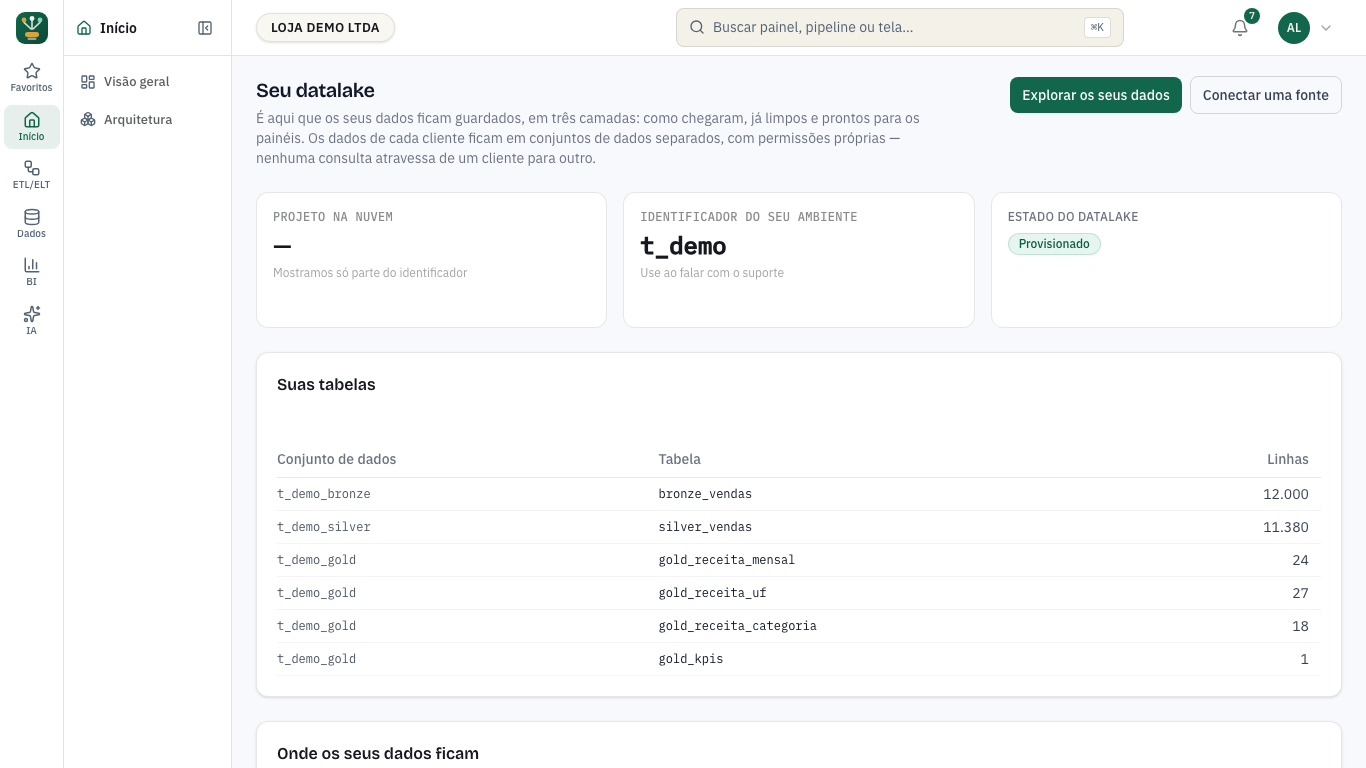This screenshot has width=1366, height=768.
Task: Click Conectar uma fonte
Action: pyautogui.click(x=1266, y=95)
